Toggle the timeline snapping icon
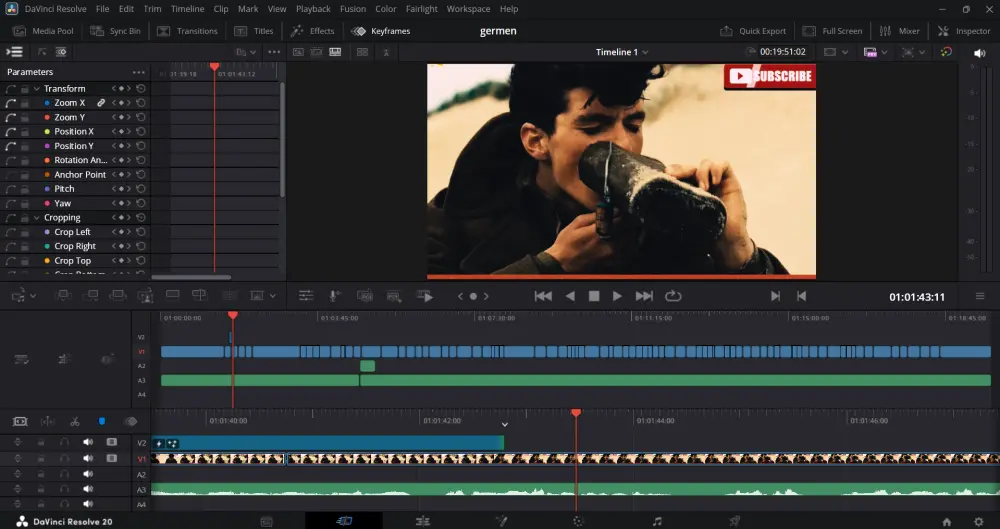This screenshot has height=529, width=1000. [x=47, y=422]
